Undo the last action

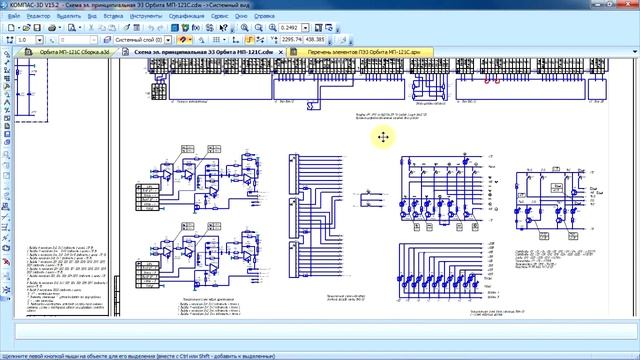pyautogui.click(x=151, y=28)
